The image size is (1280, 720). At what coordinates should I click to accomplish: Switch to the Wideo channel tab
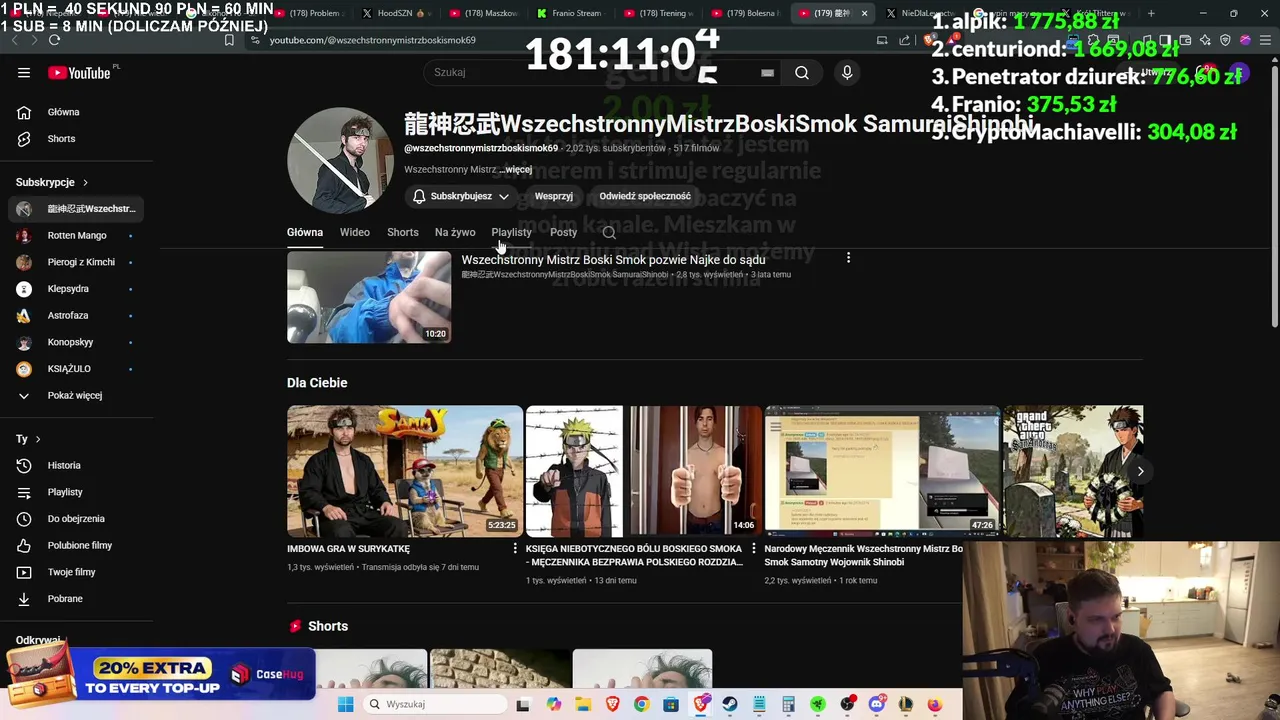tap(354, 232)
